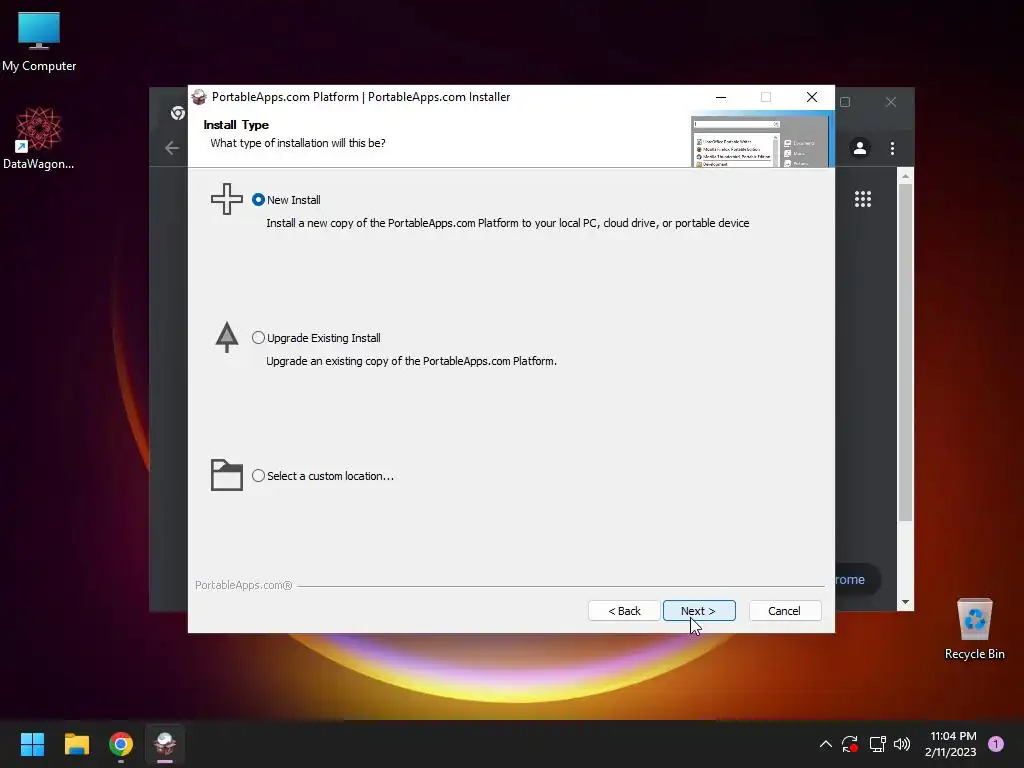This screenshot has height=768, width=1024.
Task: Click the 'Install Type' heading
Action: [236, 125]
